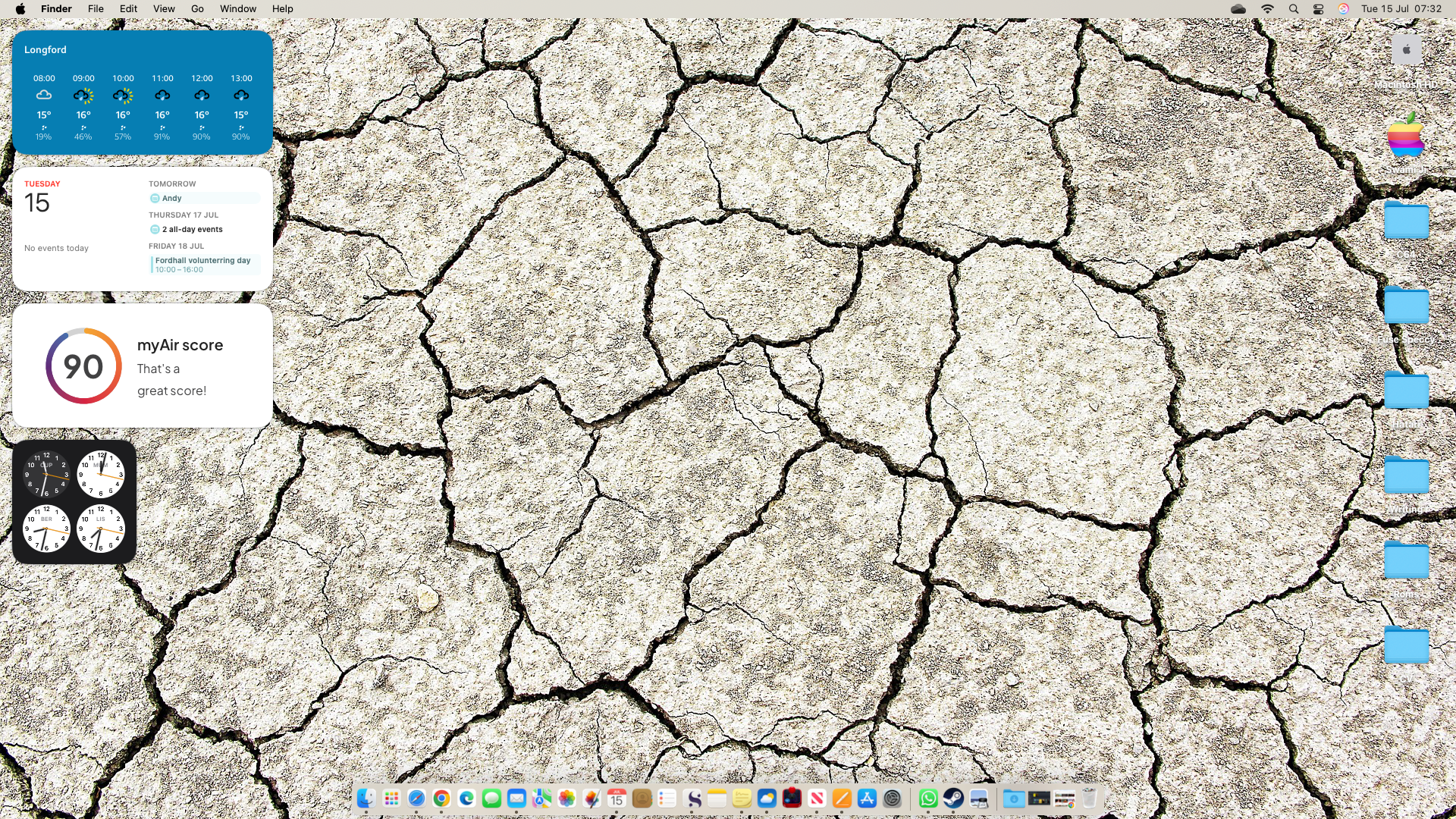Open the Messages app
Image resolution: width=1456 pixels, height=819 pixels.
[x=491, y=798]
